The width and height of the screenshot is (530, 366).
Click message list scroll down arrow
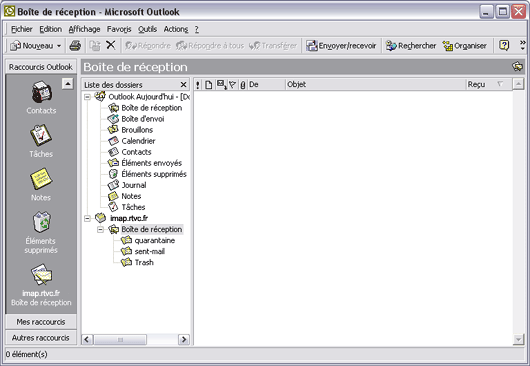coord(518,339)
